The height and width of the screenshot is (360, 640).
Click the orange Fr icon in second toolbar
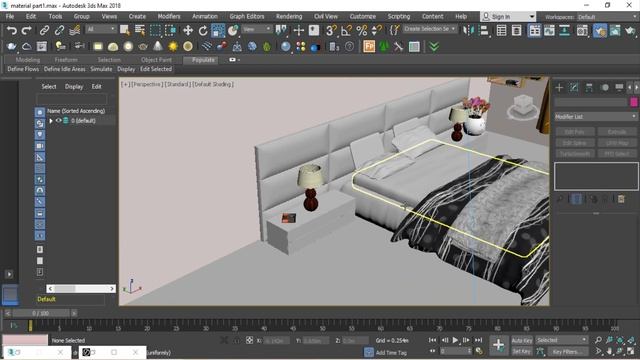pos(369,47)
